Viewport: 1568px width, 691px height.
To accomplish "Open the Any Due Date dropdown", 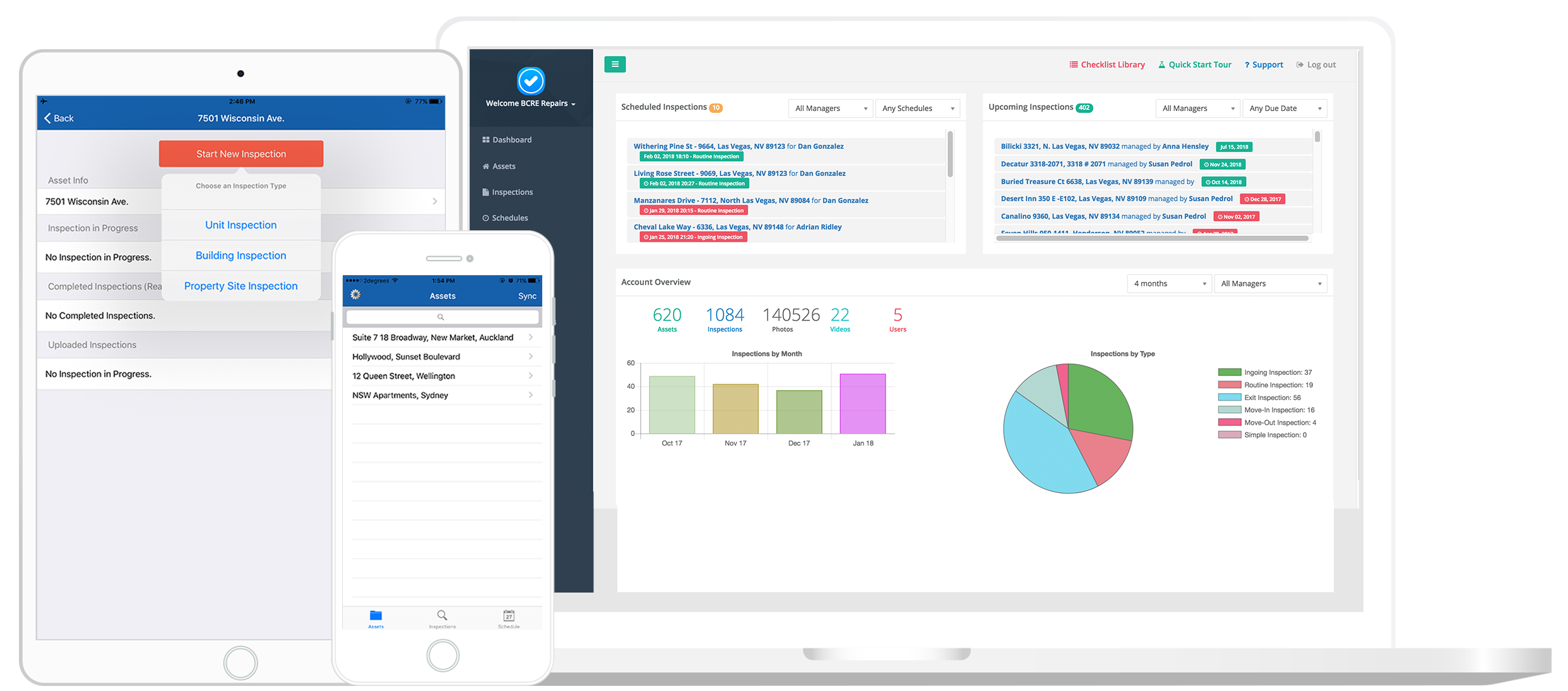I will click(1285, 108).
